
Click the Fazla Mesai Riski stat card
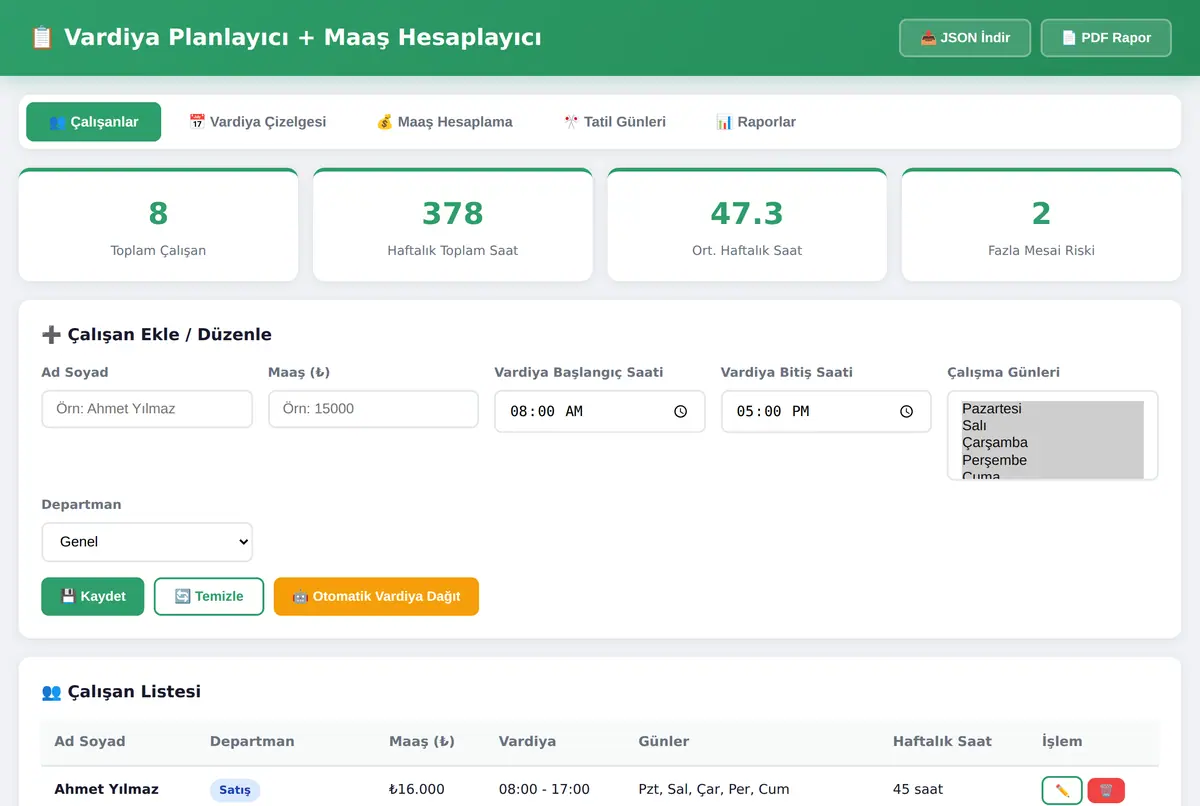1041,225
